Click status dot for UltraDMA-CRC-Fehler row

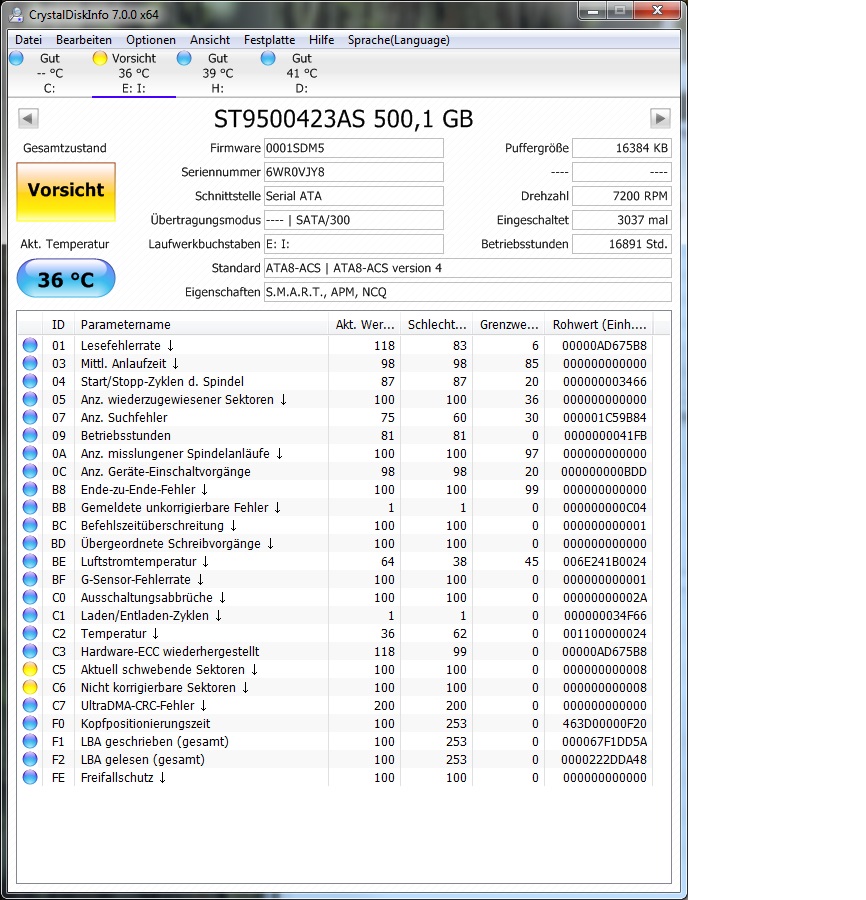pos(30,705)
